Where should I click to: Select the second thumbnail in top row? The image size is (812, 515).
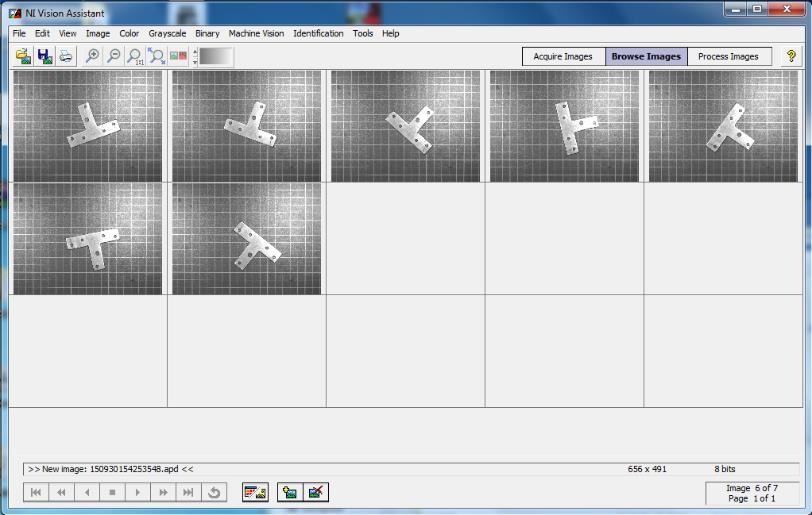pyautogui.click(x=246, y=126)
